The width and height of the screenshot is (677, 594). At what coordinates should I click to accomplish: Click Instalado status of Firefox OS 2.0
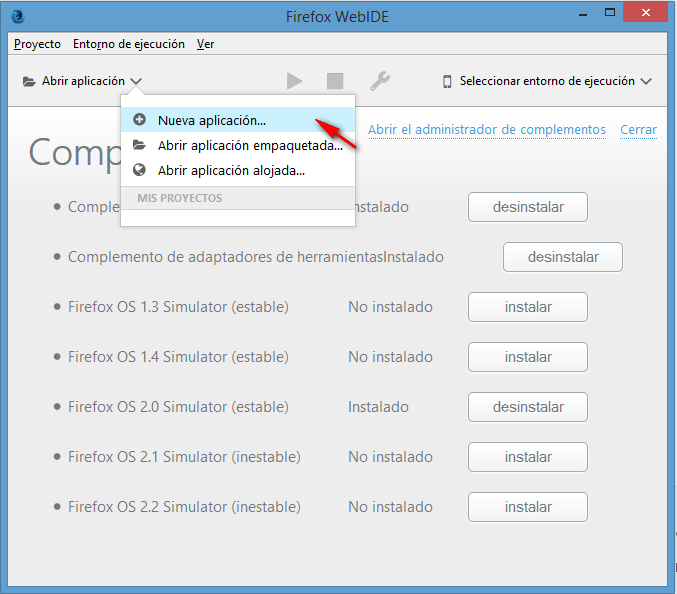(378, 407)
